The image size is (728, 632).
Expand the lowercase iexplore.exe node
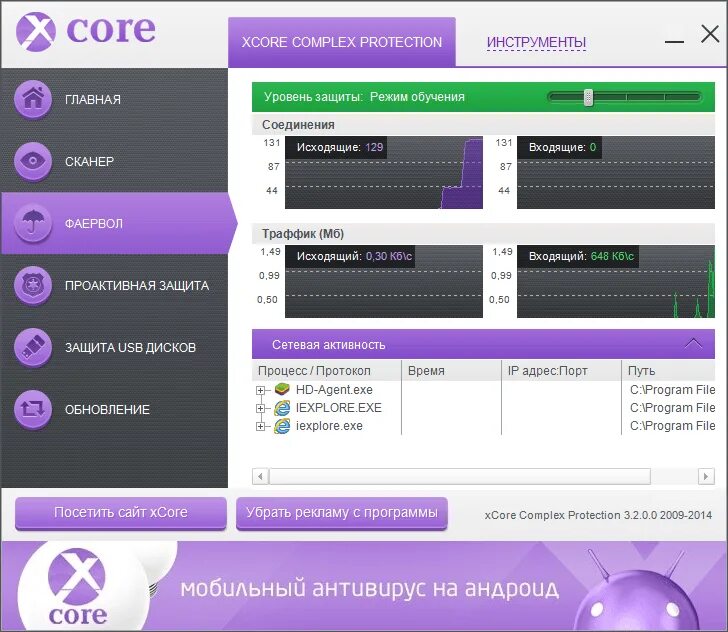[x=260, y=426]
